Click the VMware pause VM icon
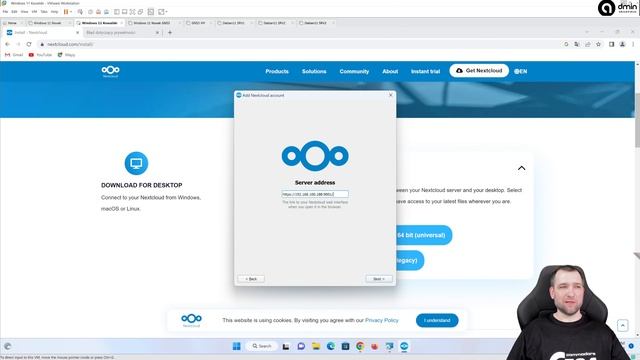 pyautogui.click(x=66, y=12)
